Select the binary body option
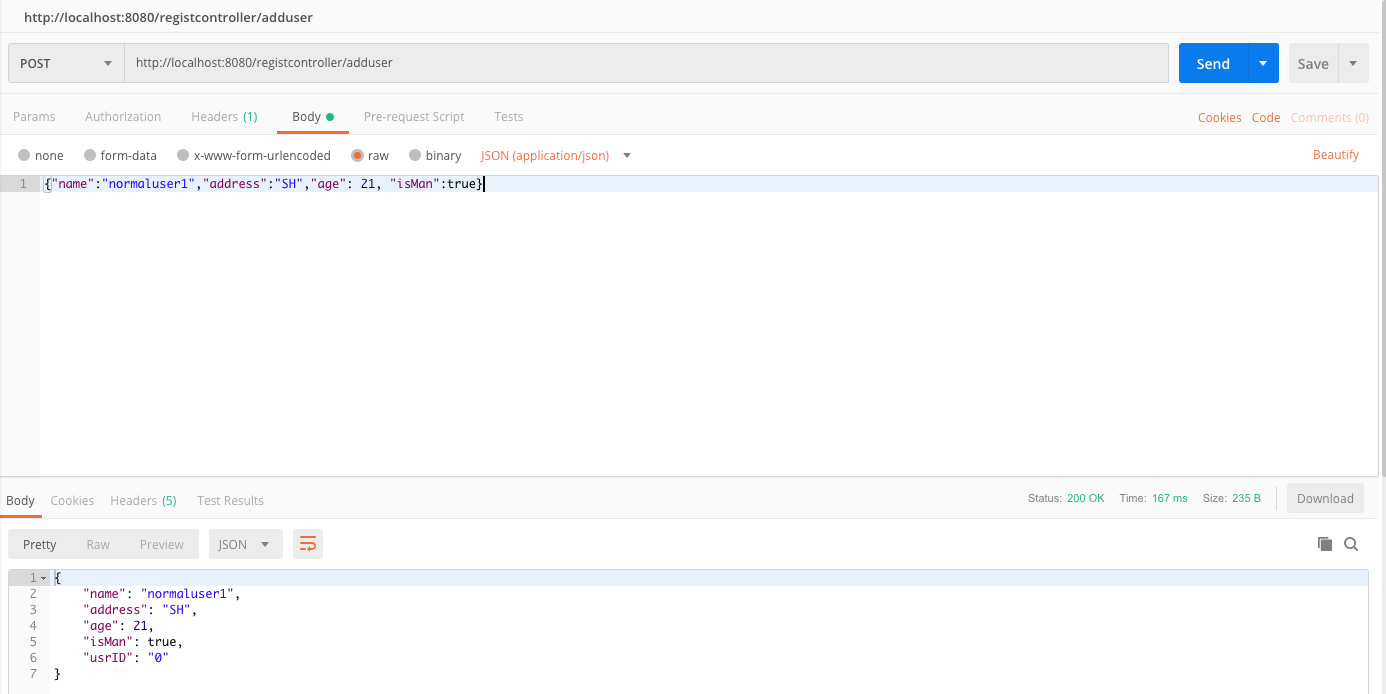Screen dimensions: 1386x694 tap(436, 156)
